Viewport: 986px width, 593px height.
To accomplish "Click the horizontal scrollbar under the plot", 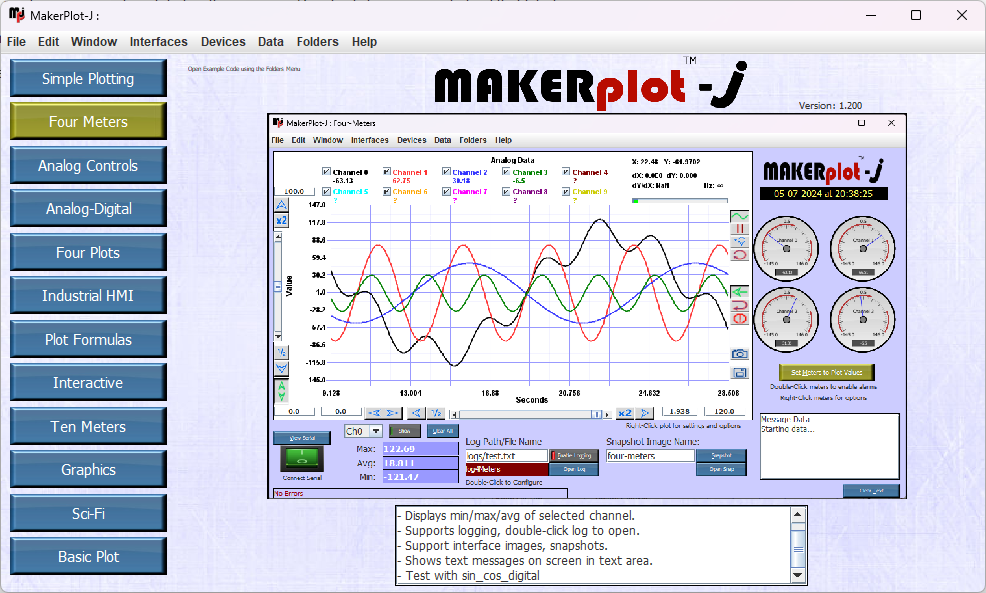I will 531,414.
